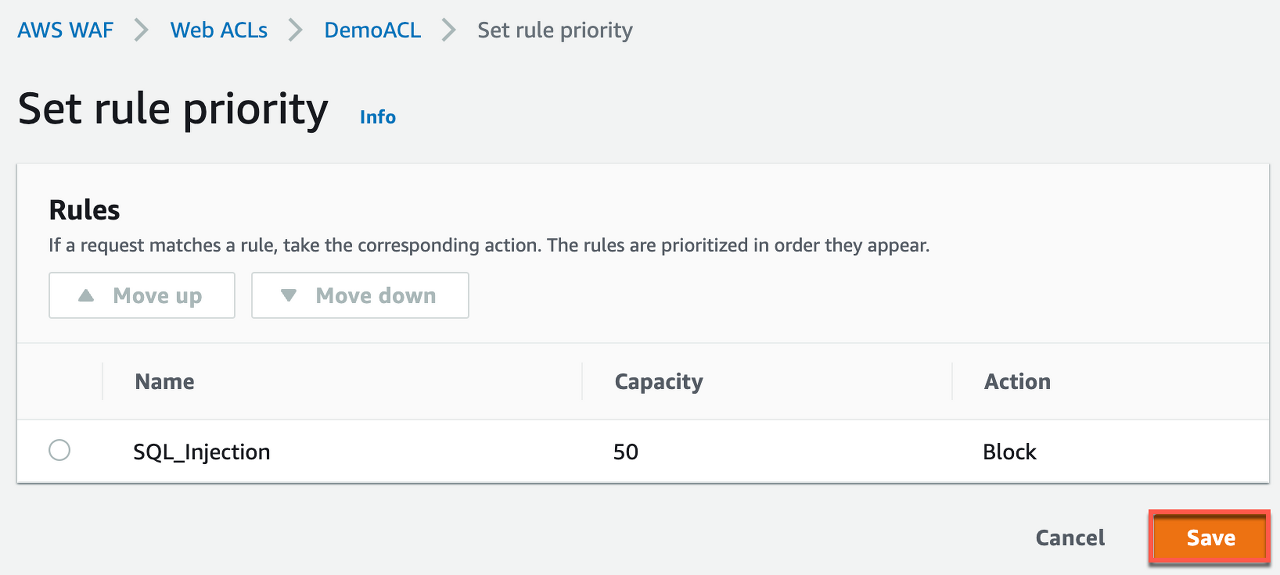
Task: Click the Capacity column header
Action: point(658,382)
